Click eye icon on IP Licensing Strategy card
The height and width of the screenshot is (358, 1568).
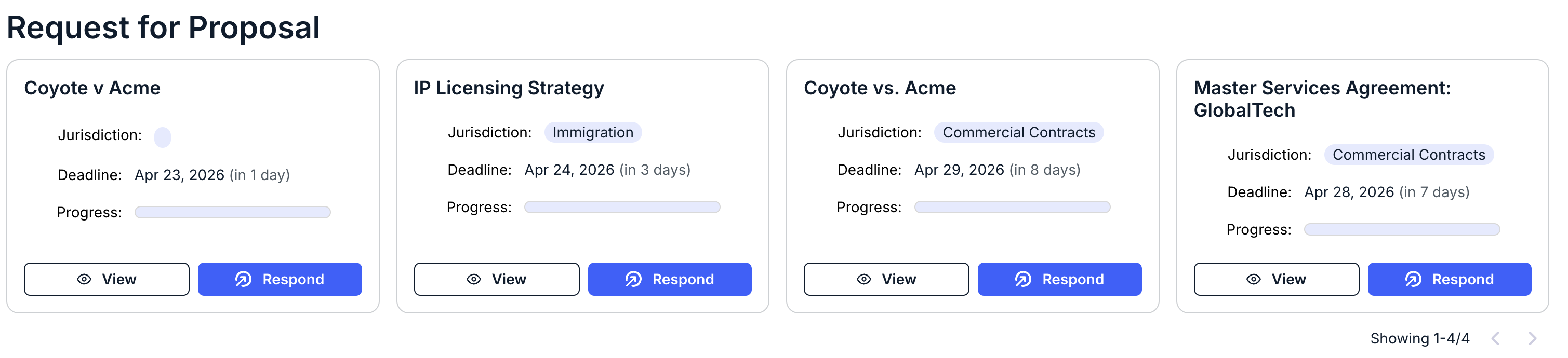coord(473,279)
